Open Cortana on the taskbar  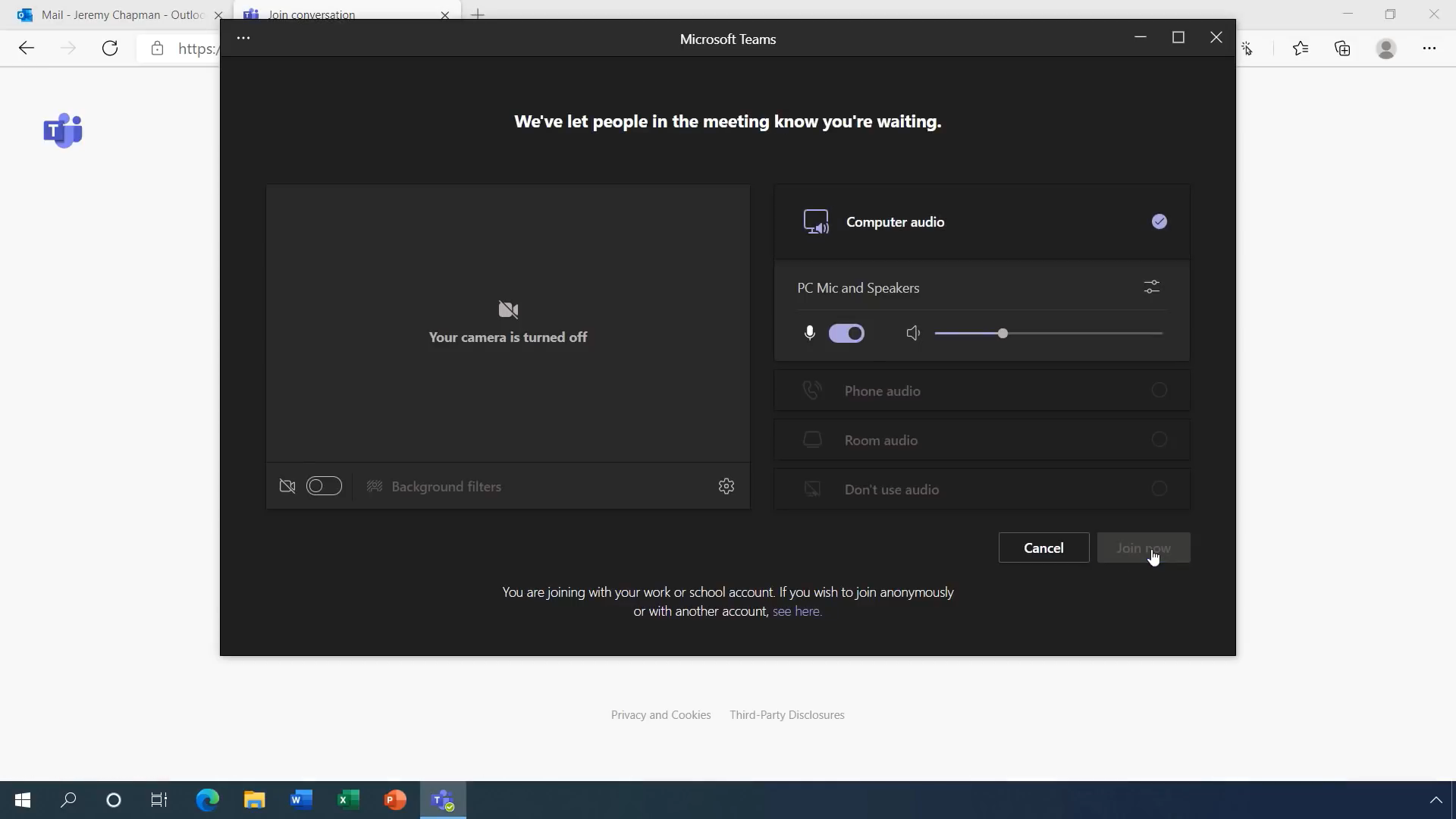pos(114,800)
